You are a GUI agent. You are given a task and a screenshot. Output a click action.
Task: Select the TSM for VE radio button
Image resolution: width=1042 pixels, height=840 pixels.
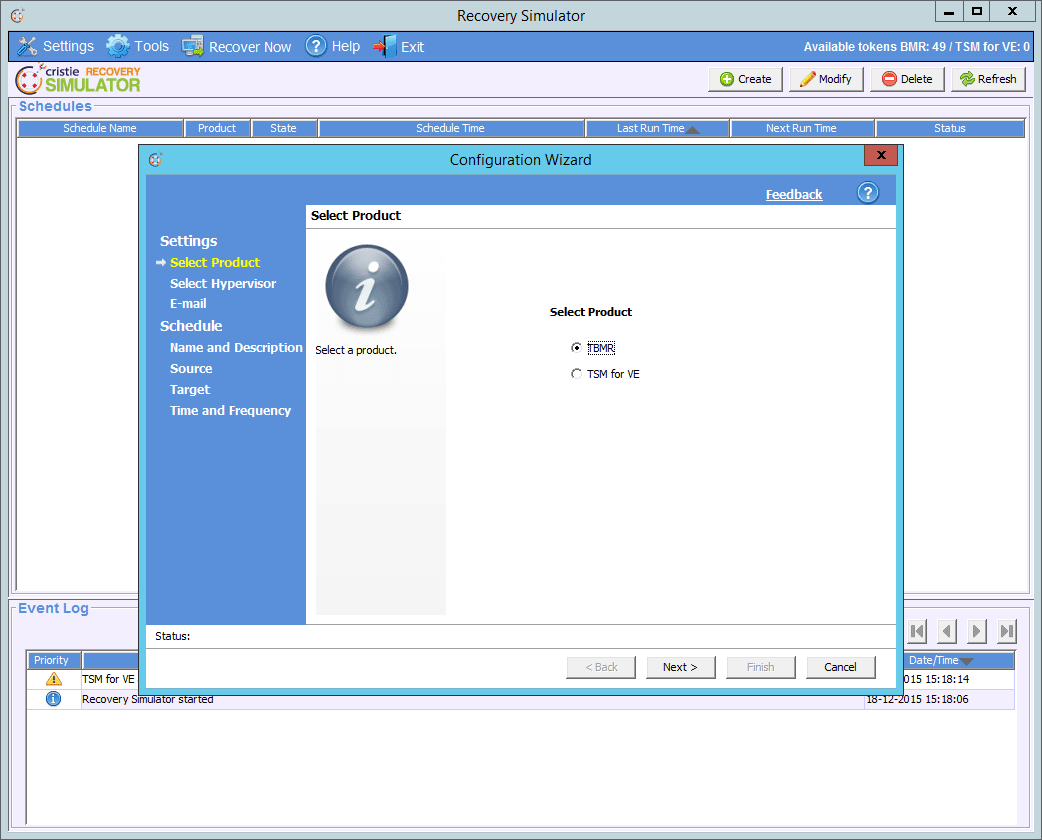click(x=576, y=373)
